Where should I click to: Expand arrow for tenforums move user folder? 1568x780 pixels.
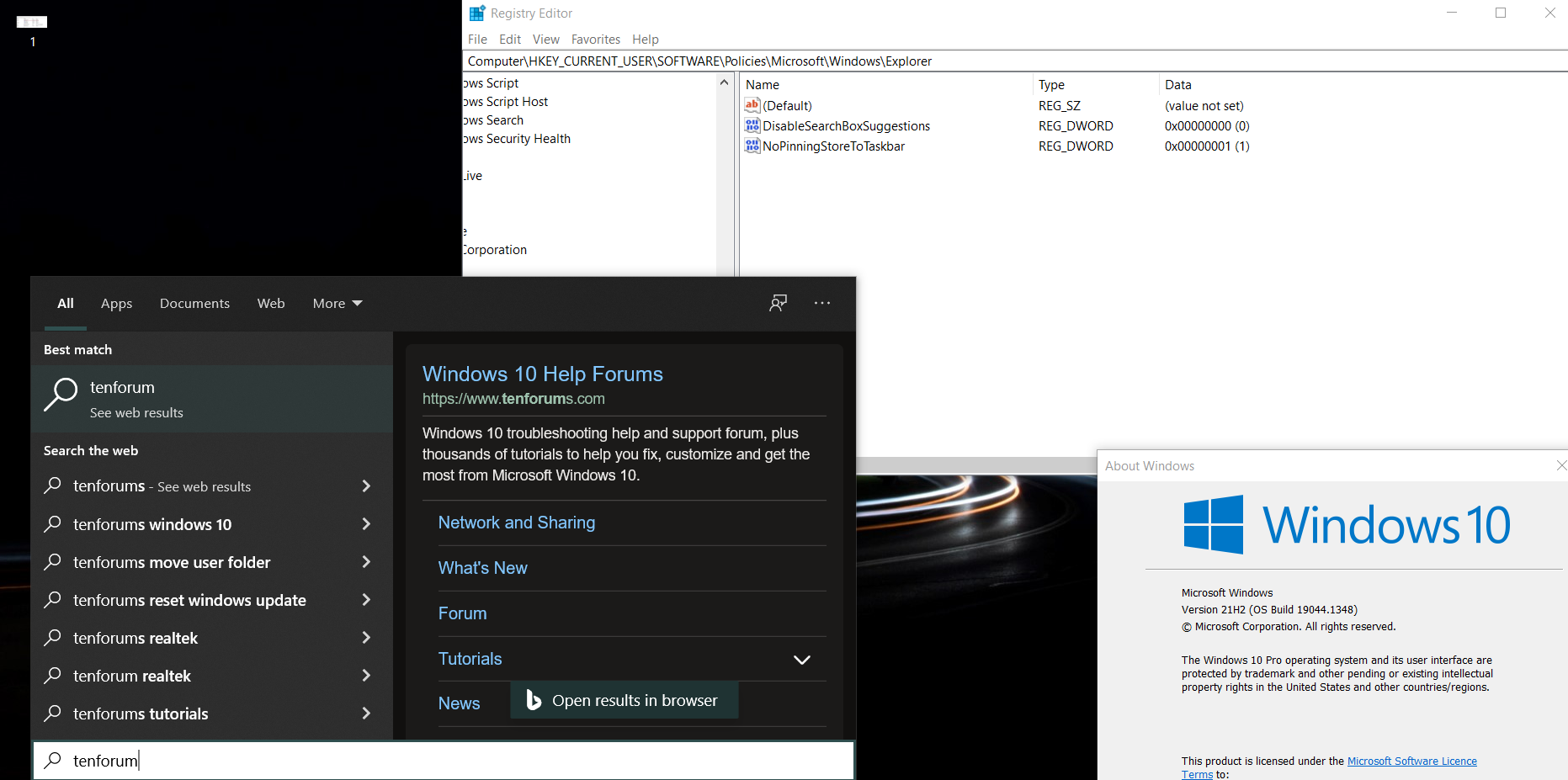pos(366,562)
